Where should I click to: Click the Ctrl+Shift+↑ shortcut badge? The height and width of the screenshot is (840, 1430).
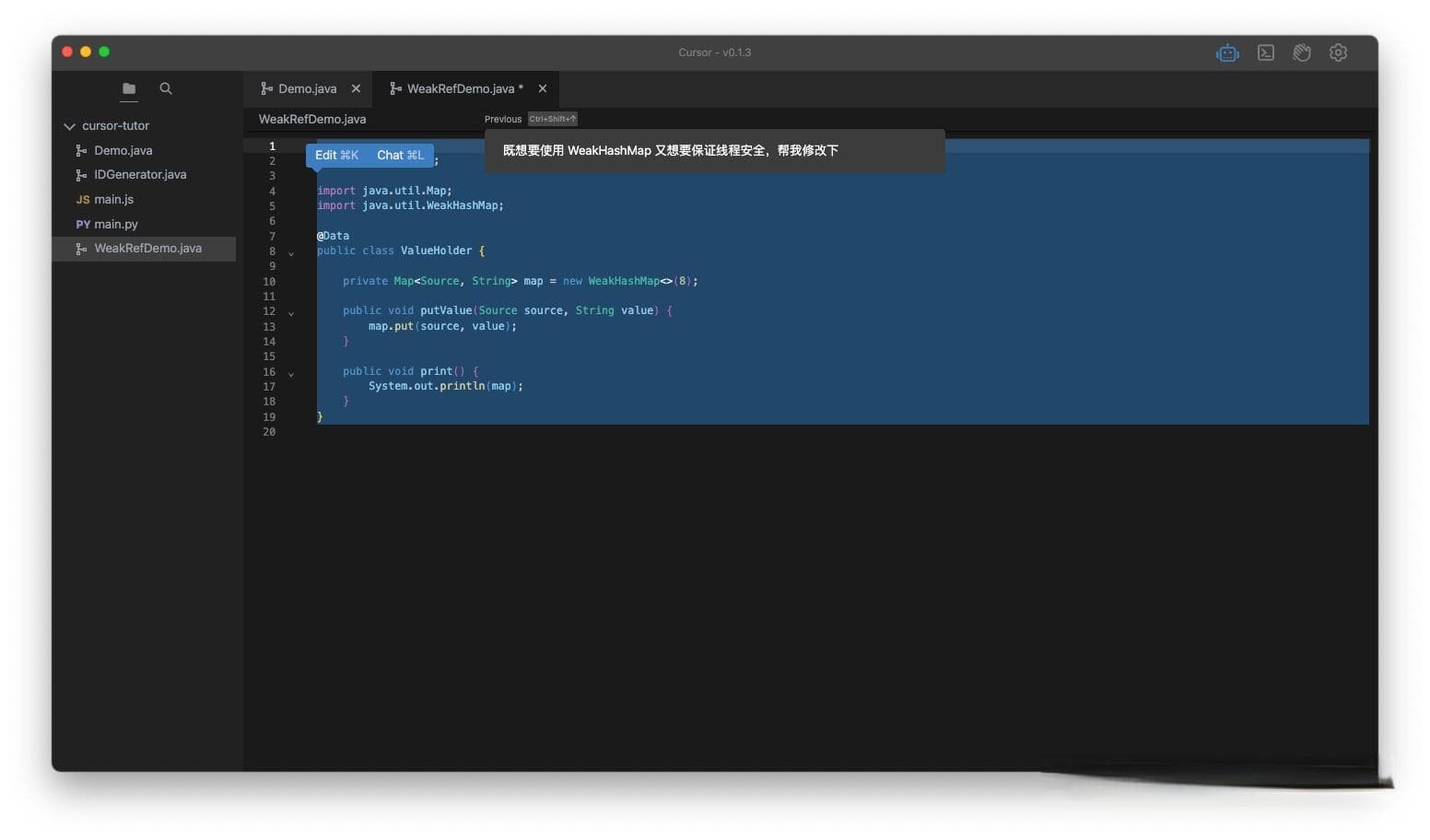click(553, 119)
